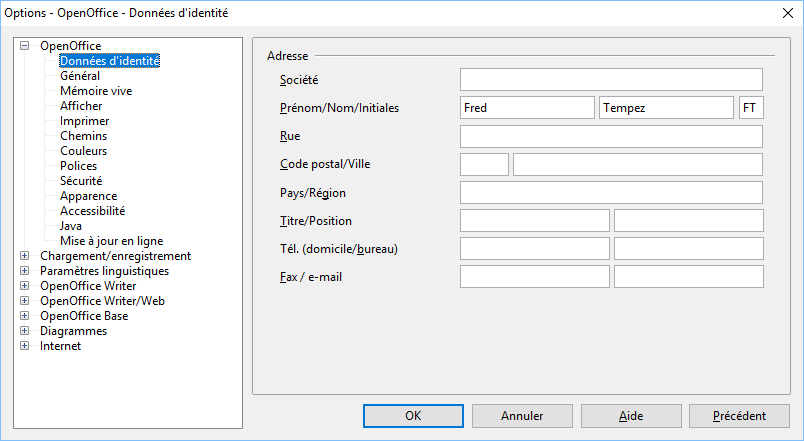Select Général in the options tree
The width and height of the screenshot is (804, 441).
80,76
